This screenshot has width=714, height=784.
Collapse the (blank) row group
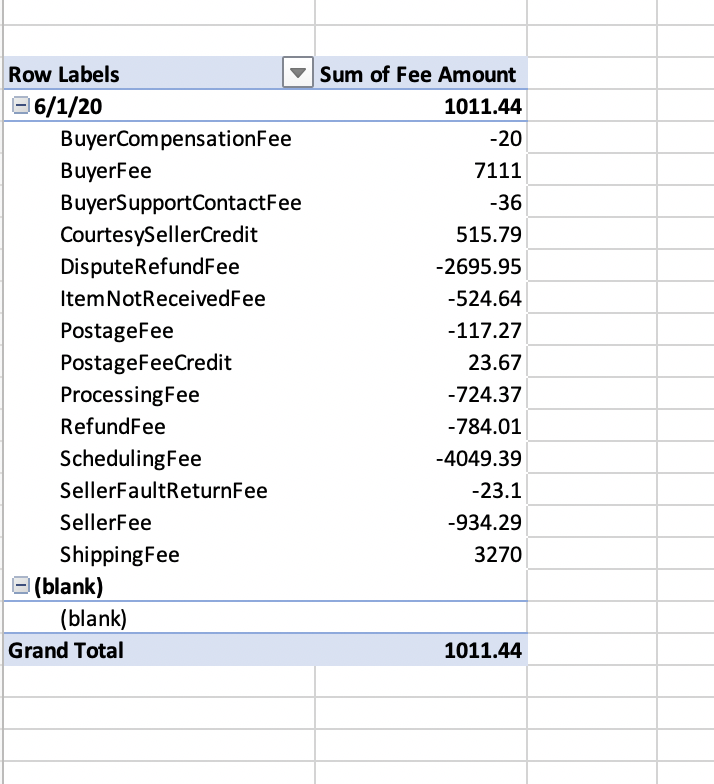click(x=17, y=587)
